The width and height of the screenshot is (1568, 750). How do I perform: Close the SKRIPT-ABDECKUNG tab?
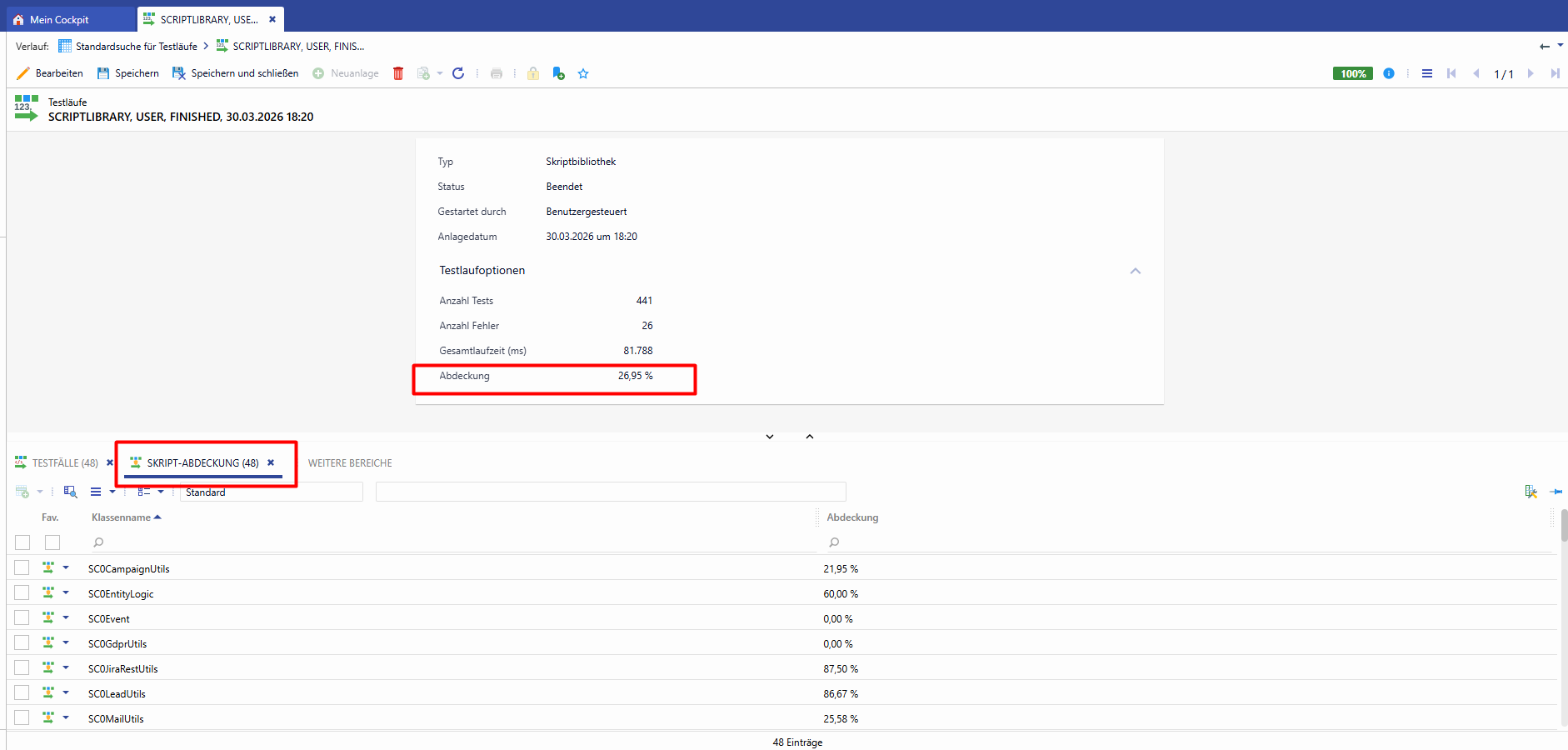pos(271,462)
